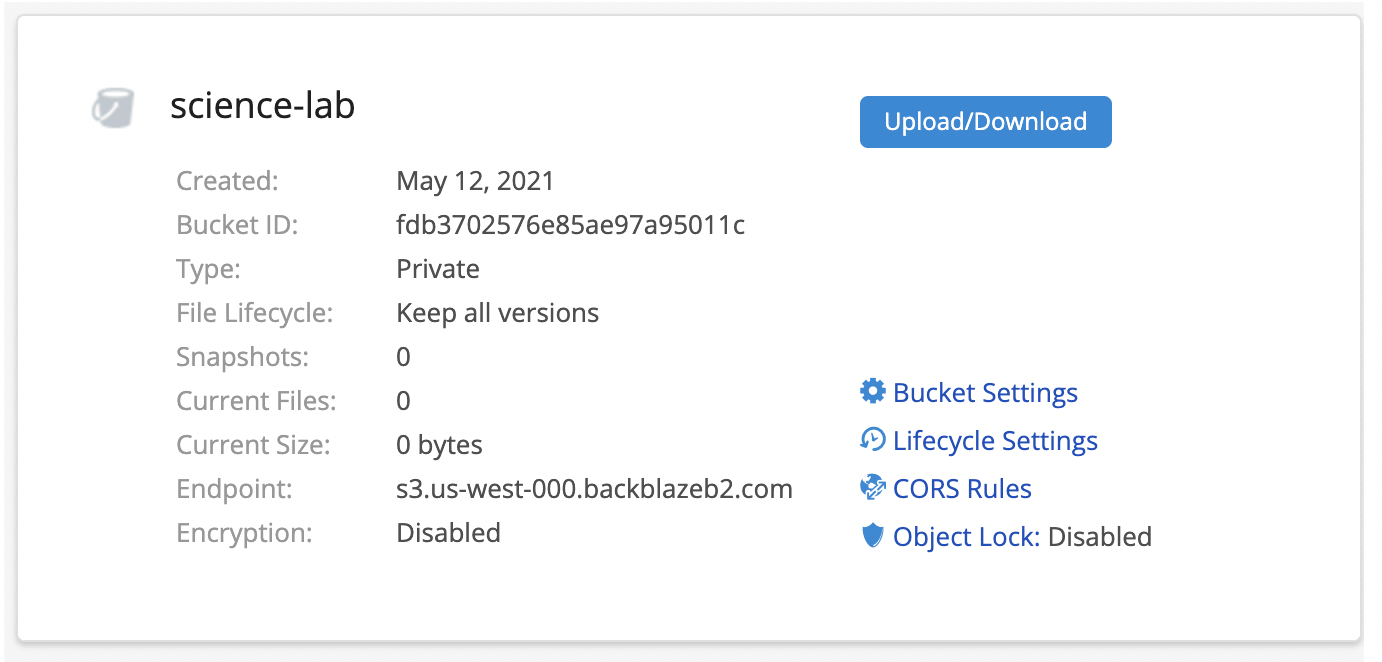Click the Bucket ID value fdb3702576e85ae97a95011c

570,225
